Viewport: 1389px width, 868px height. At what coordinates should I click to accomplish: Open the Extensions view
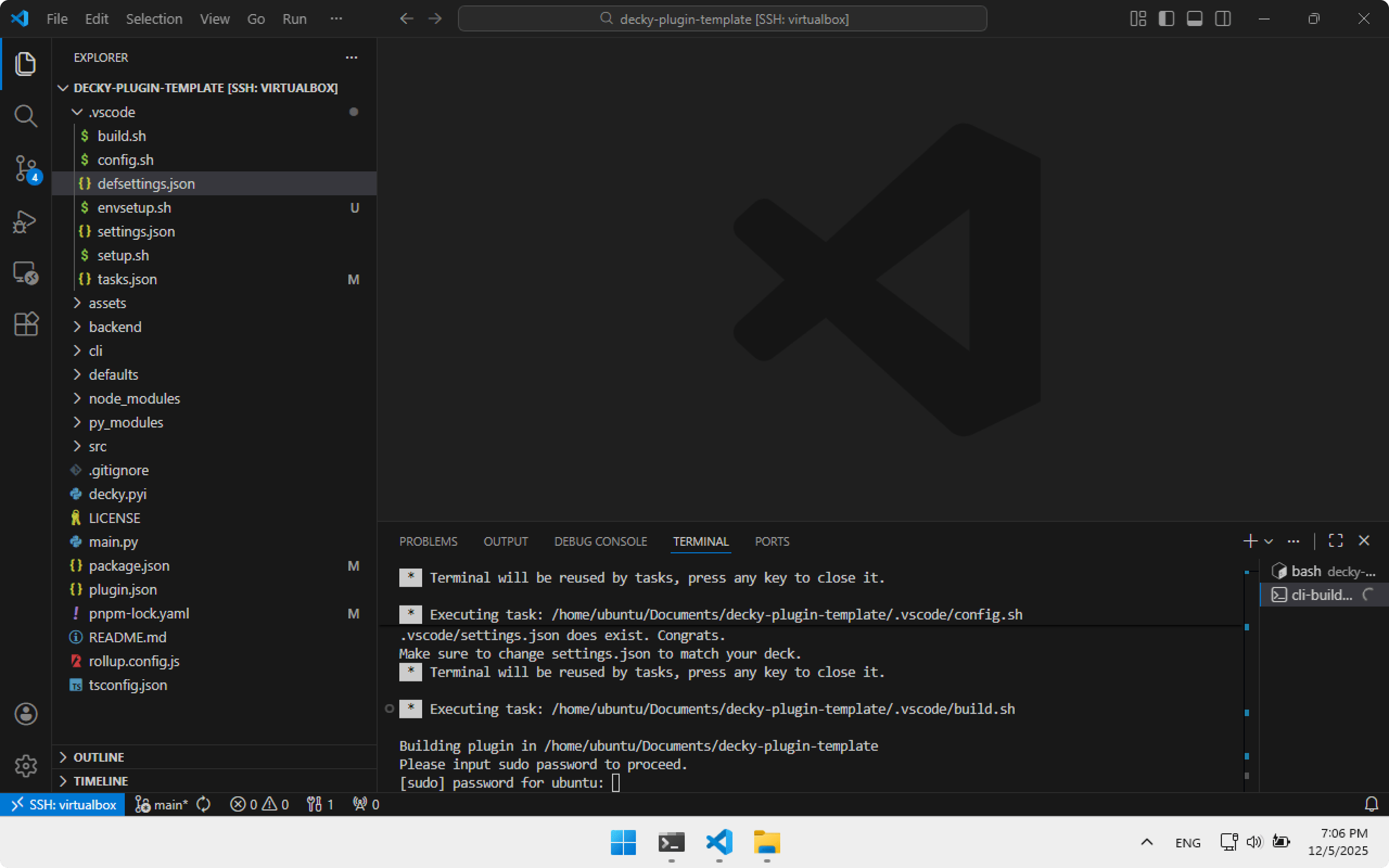[x=26, y=324]
